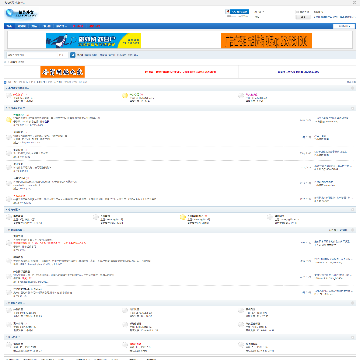The image size is (360, 360).
Task: Collapse the last forum category via its toggle
Action: tap(352, 338)
